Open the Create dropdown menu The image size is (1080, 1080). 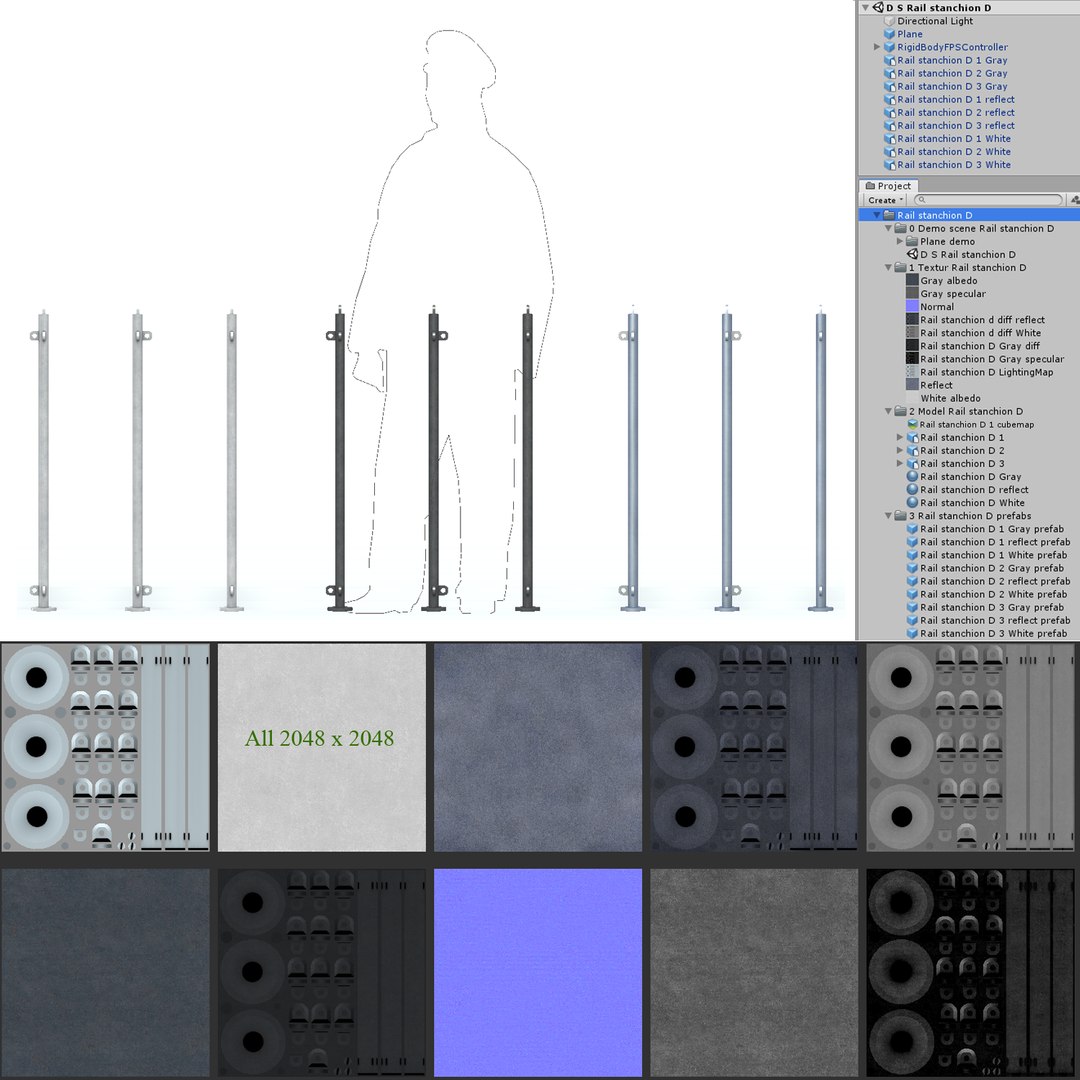[885, 200]
